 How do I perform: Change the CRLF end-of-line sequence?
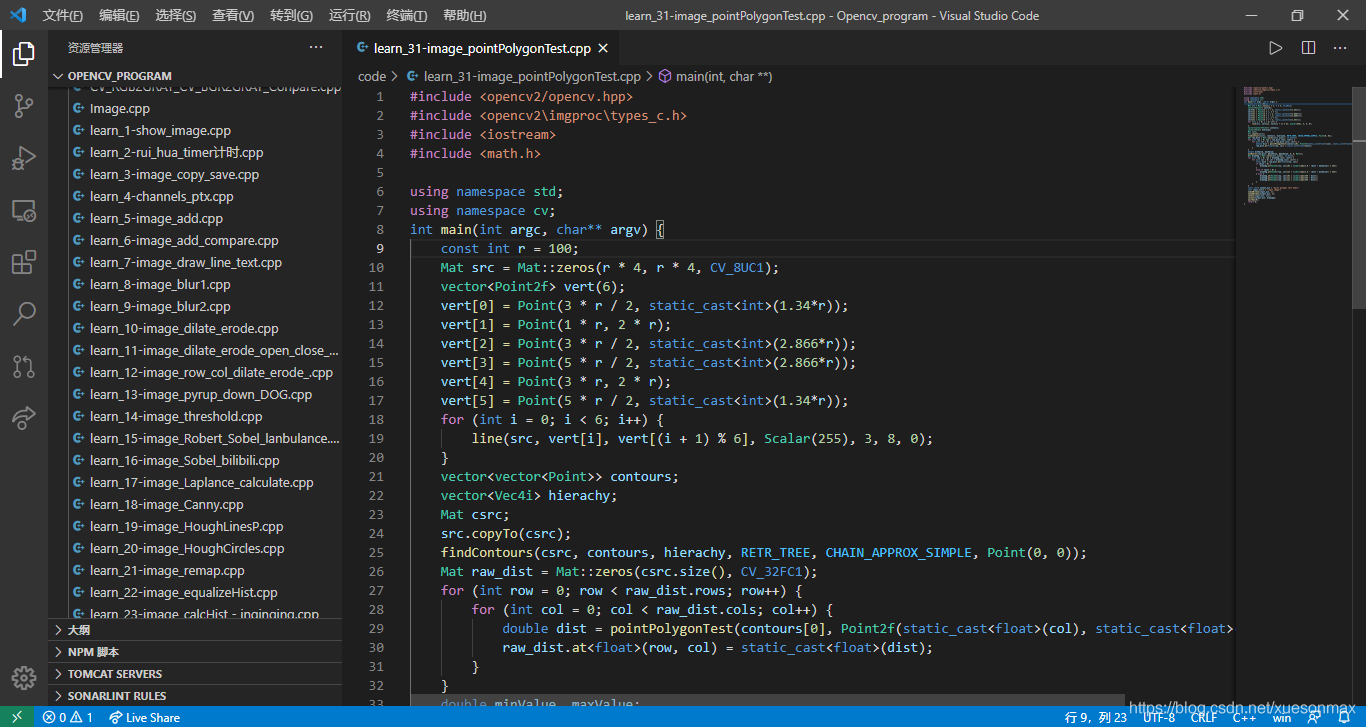coord(1203,717)
